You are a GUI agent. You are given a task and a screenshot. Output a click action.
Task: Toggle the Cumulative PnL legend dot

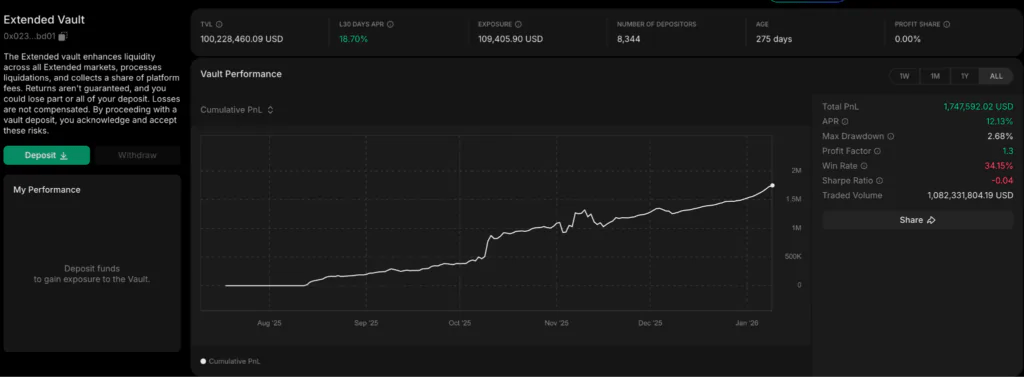tap(203, 361)
